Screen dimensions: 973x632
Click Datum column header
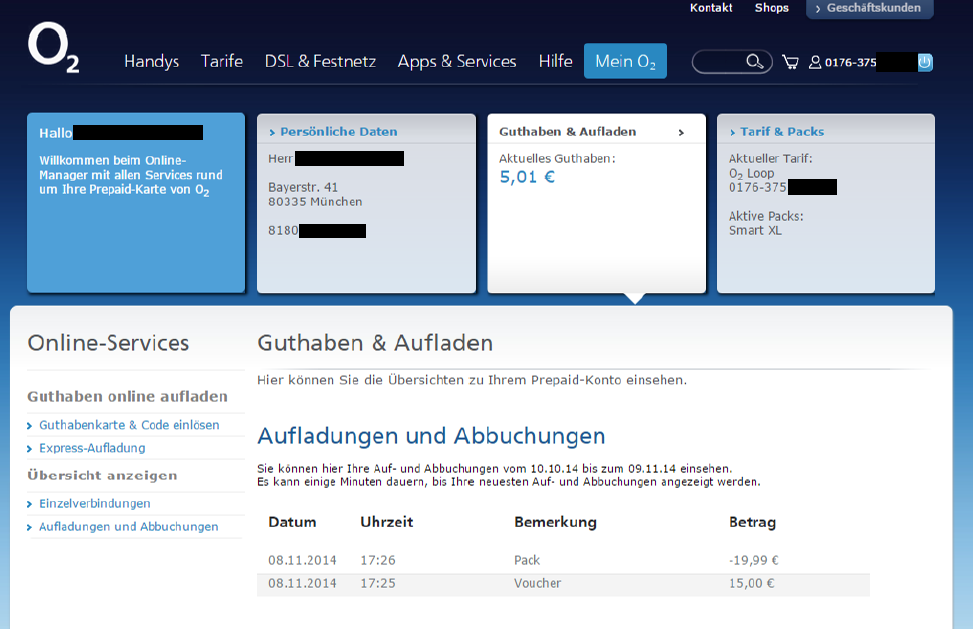[x=292, y=522]
